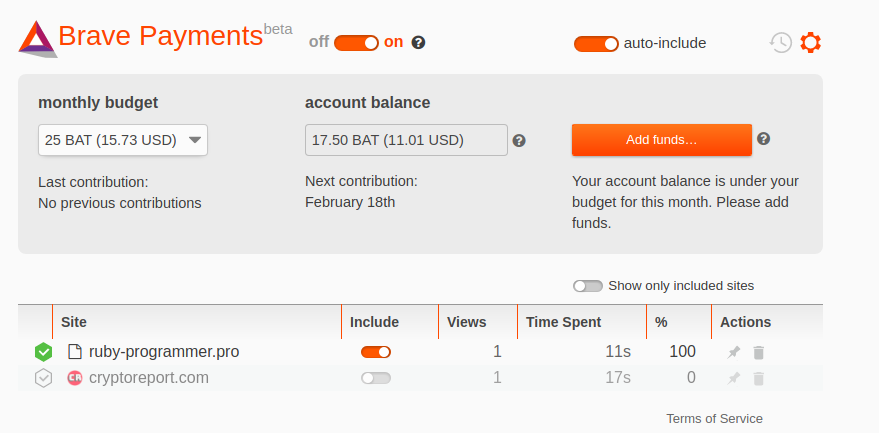Sort by Time Spent column header
Screen dimensions: 879x433
tap(582, 322)
